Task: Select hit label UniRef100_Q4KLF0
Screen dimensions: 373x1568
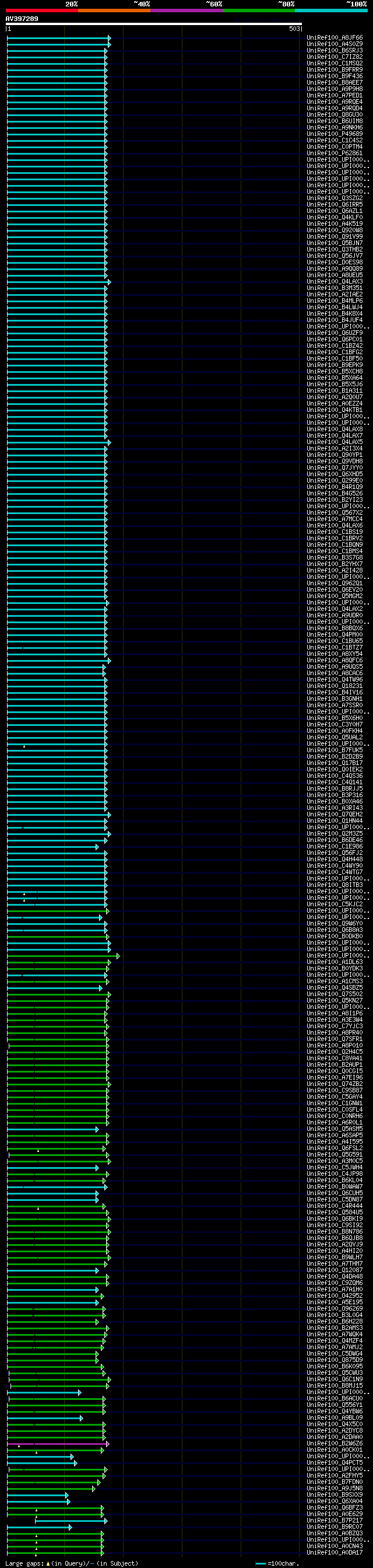Action: tap(335, 217)
